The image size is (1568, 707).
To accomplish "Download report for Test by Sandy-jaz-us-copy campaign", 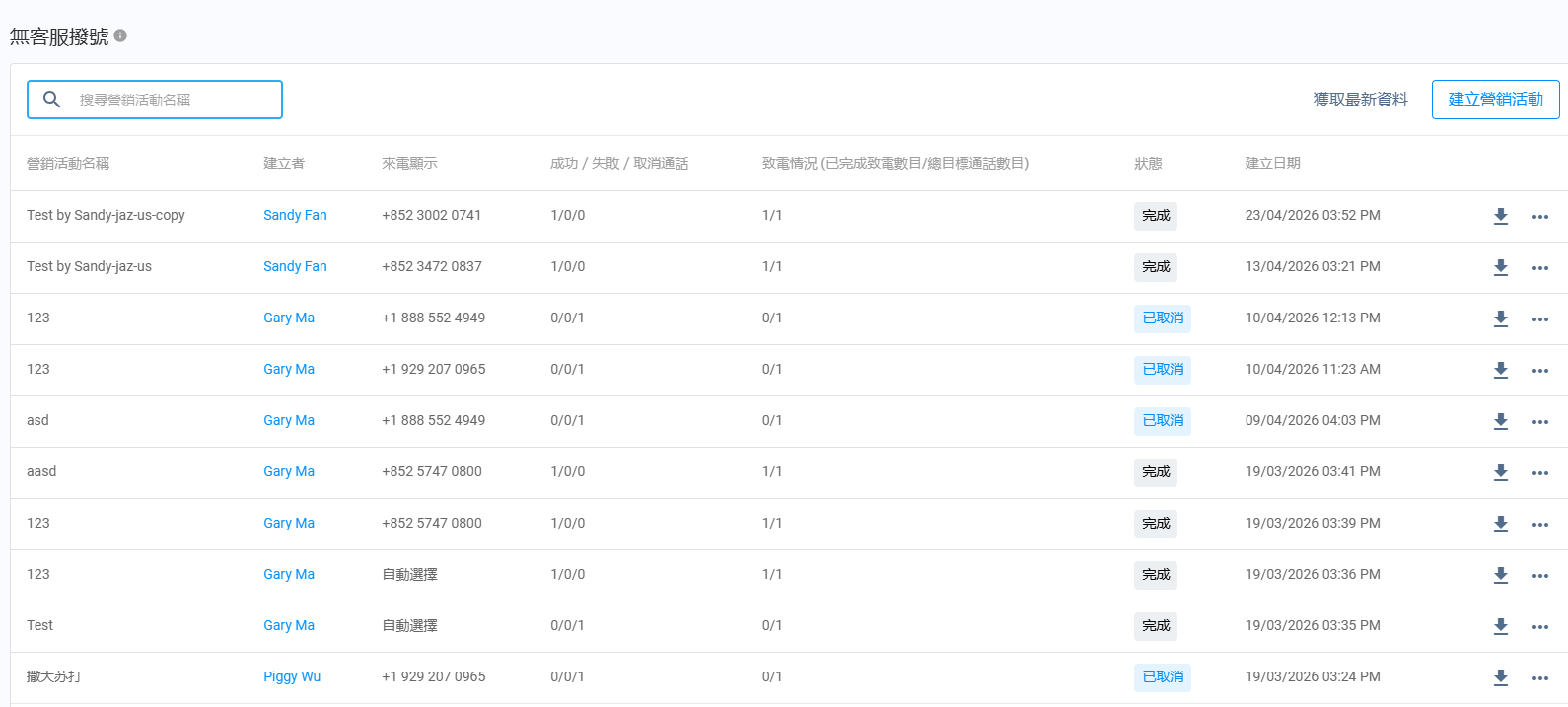I will tap(1501, 217).
